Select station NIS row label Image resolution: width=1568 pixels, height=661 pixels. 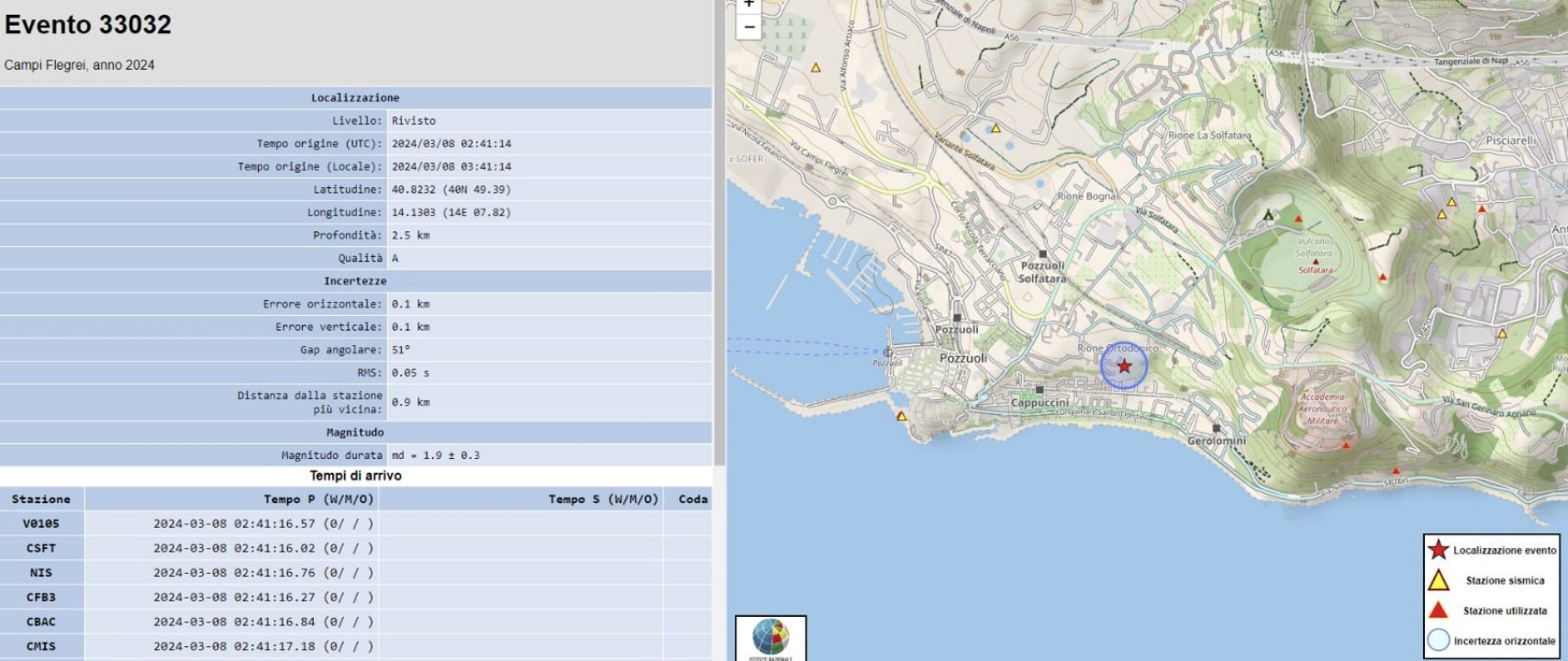(41, 573)
